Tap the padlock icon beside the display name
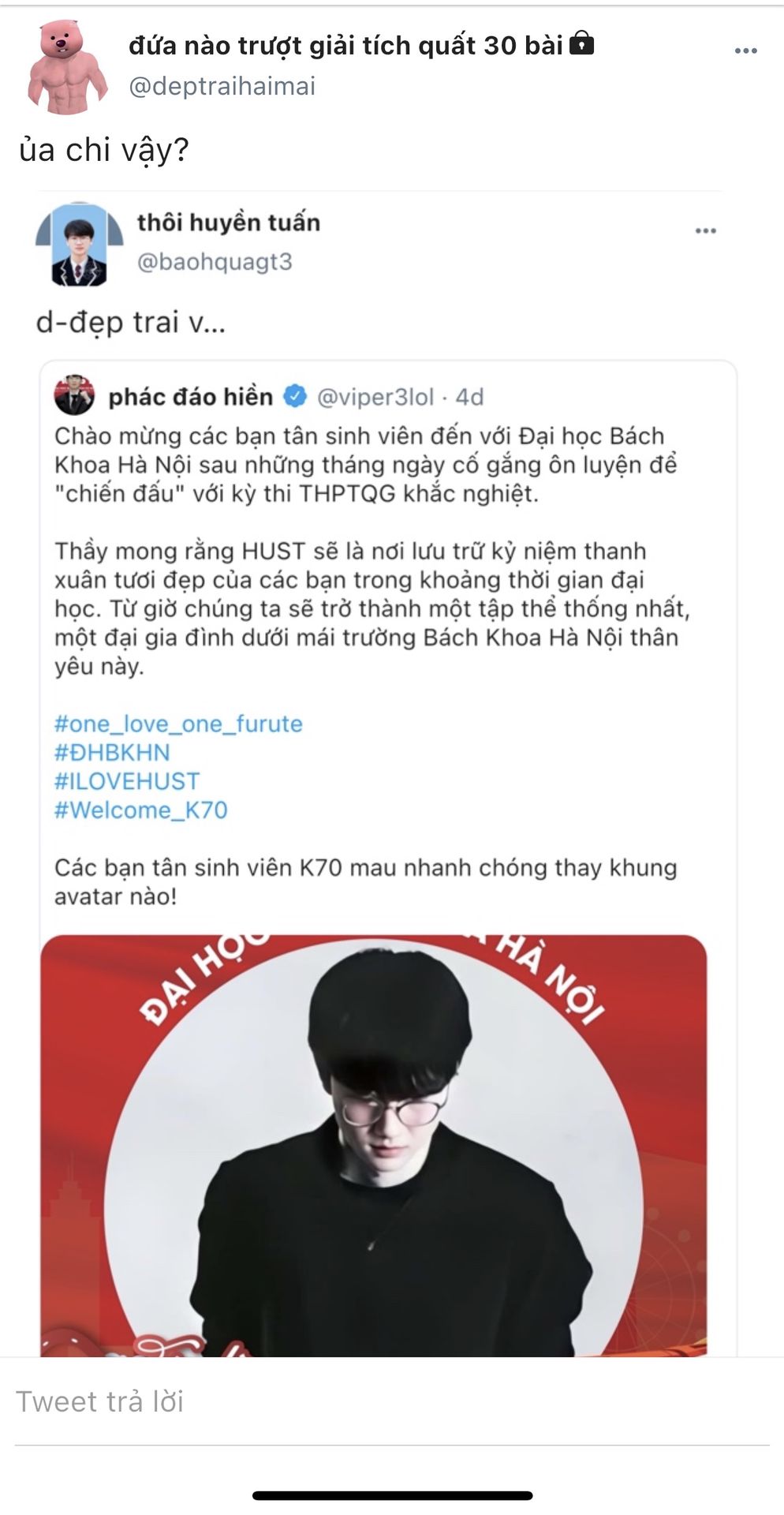Viewport: 784px width, 1515px height. point(581,43)
